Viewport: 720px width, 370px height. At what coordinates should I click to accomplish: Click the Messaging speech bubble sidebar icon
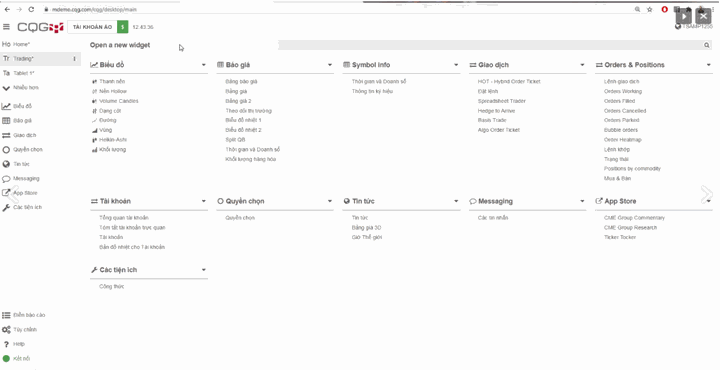[x=6, y=179]
